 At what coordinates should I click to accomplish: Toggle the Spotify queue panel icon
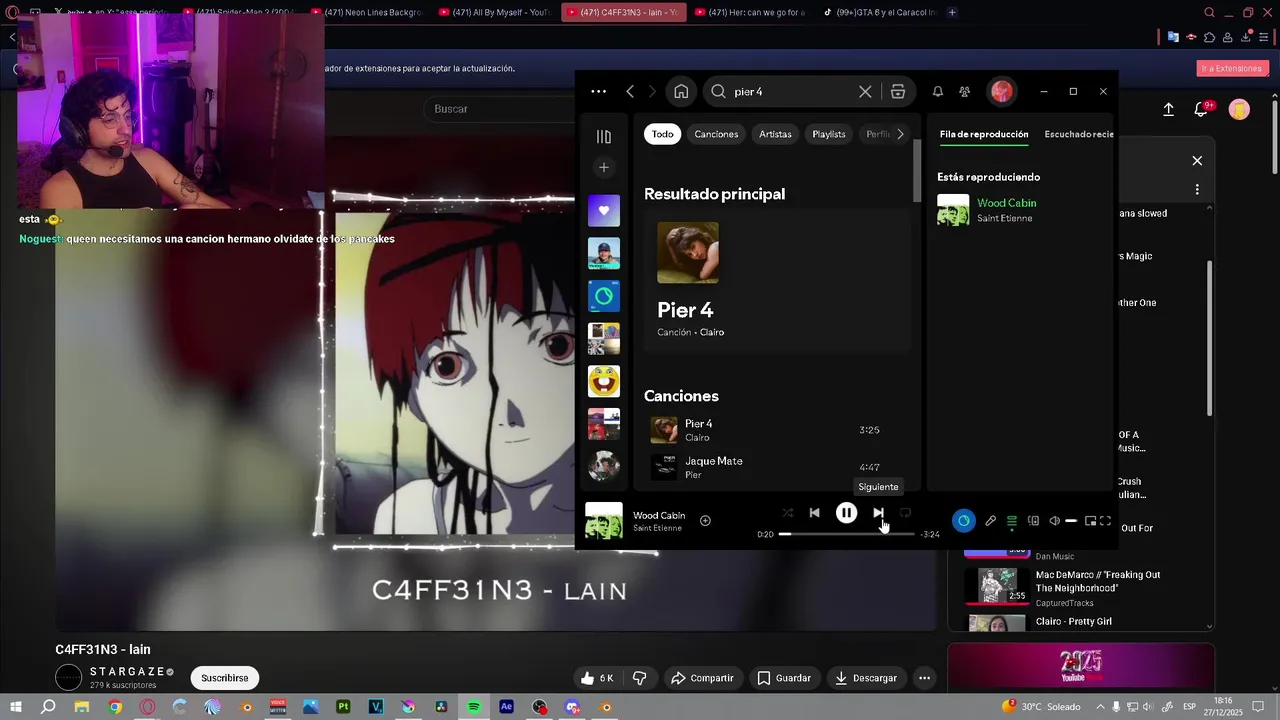(x=1012, y=521)
